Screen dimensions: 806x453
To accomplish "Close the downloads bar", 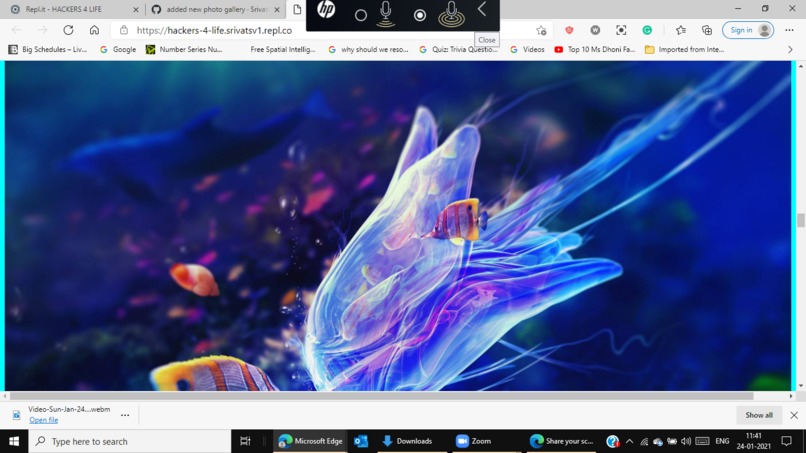I will click(794, 415).
